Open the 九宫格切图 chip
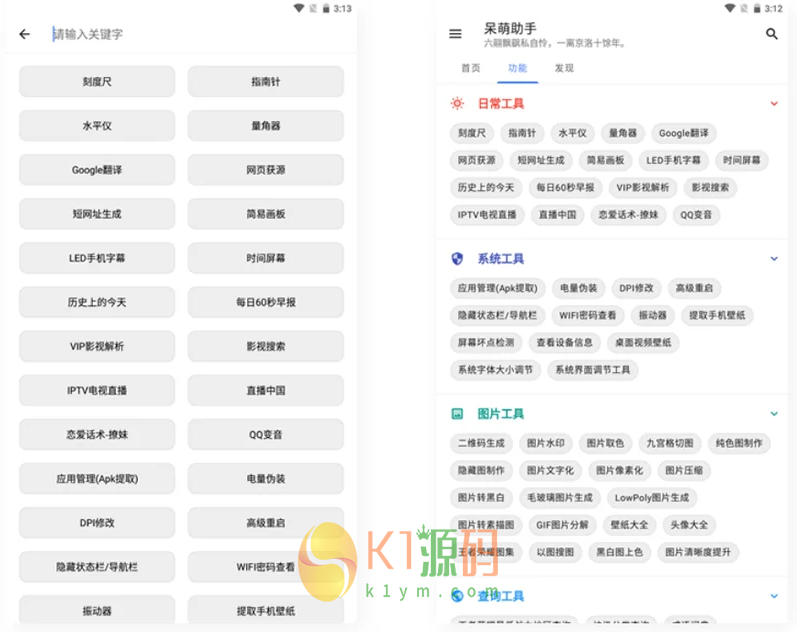The image size is (797, 632). [x=669, y=443]
